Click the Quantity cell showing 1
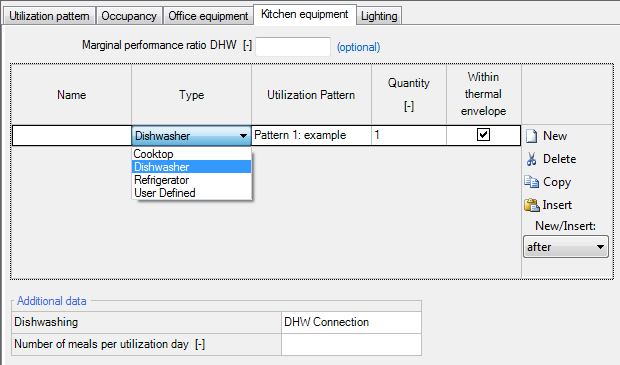This screenshot has height=365, width=620. coord(409,136)
